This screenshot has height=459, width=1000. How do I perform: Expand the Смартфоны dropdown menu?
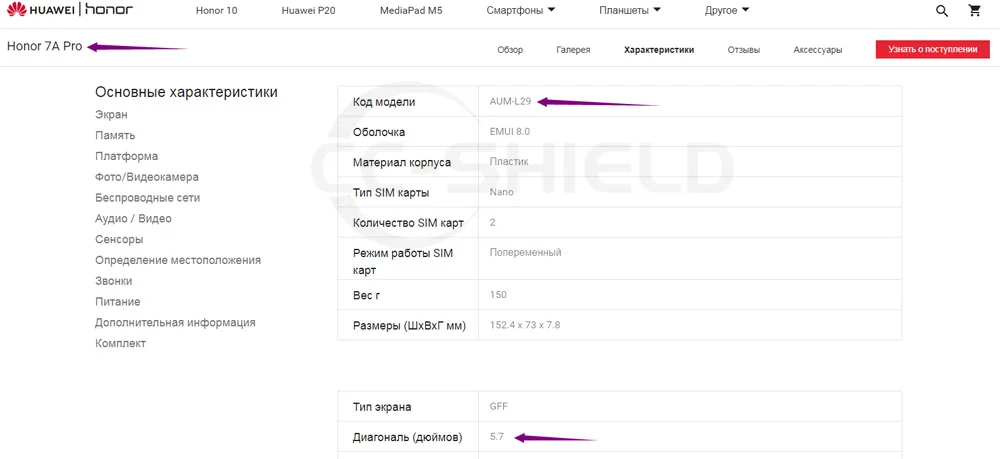pyautogui.click(x=520, y=10)
